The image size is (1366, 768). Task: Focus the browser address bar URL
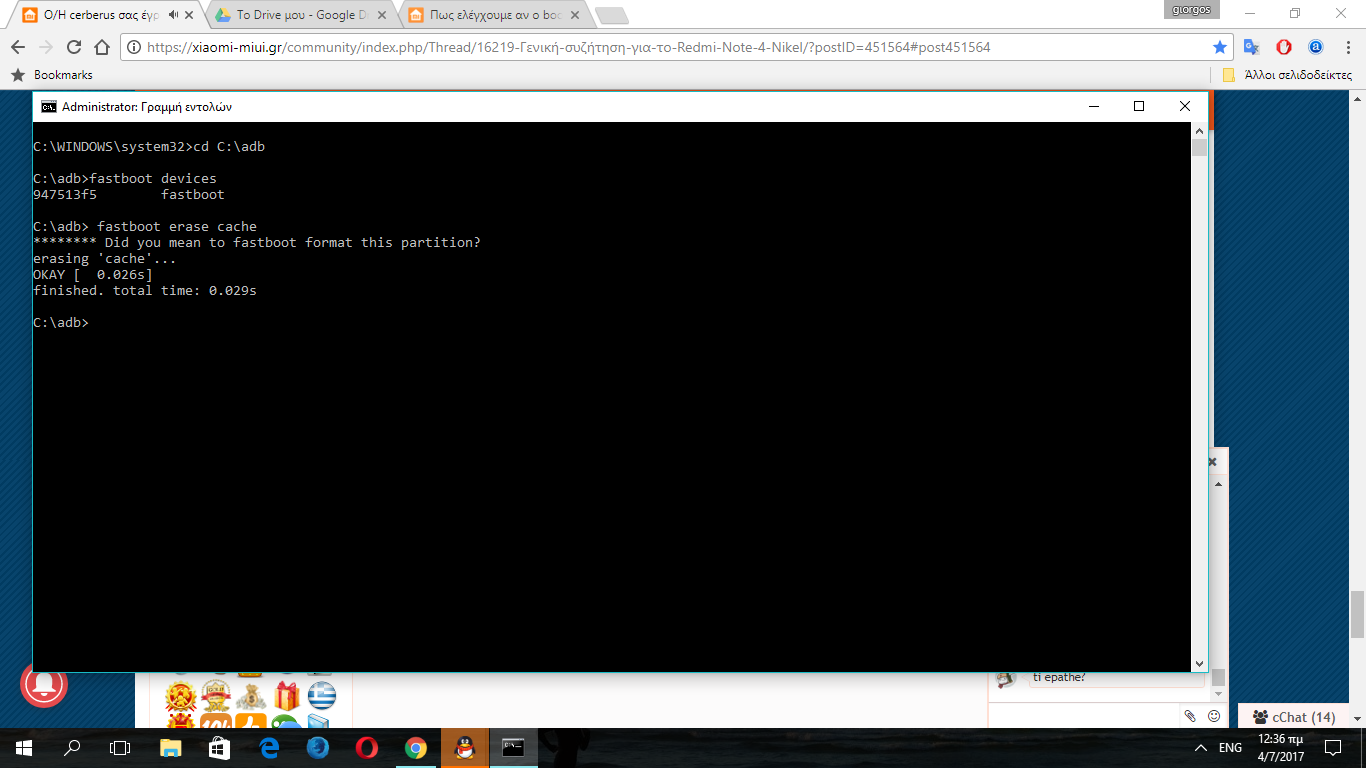pyautogui.click(x=569, y=47)
